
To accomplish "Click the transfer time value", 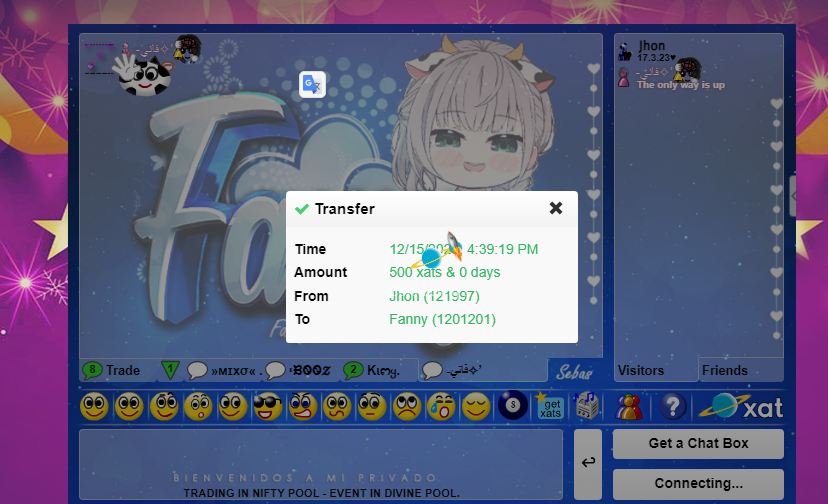I will pos(464,249).
